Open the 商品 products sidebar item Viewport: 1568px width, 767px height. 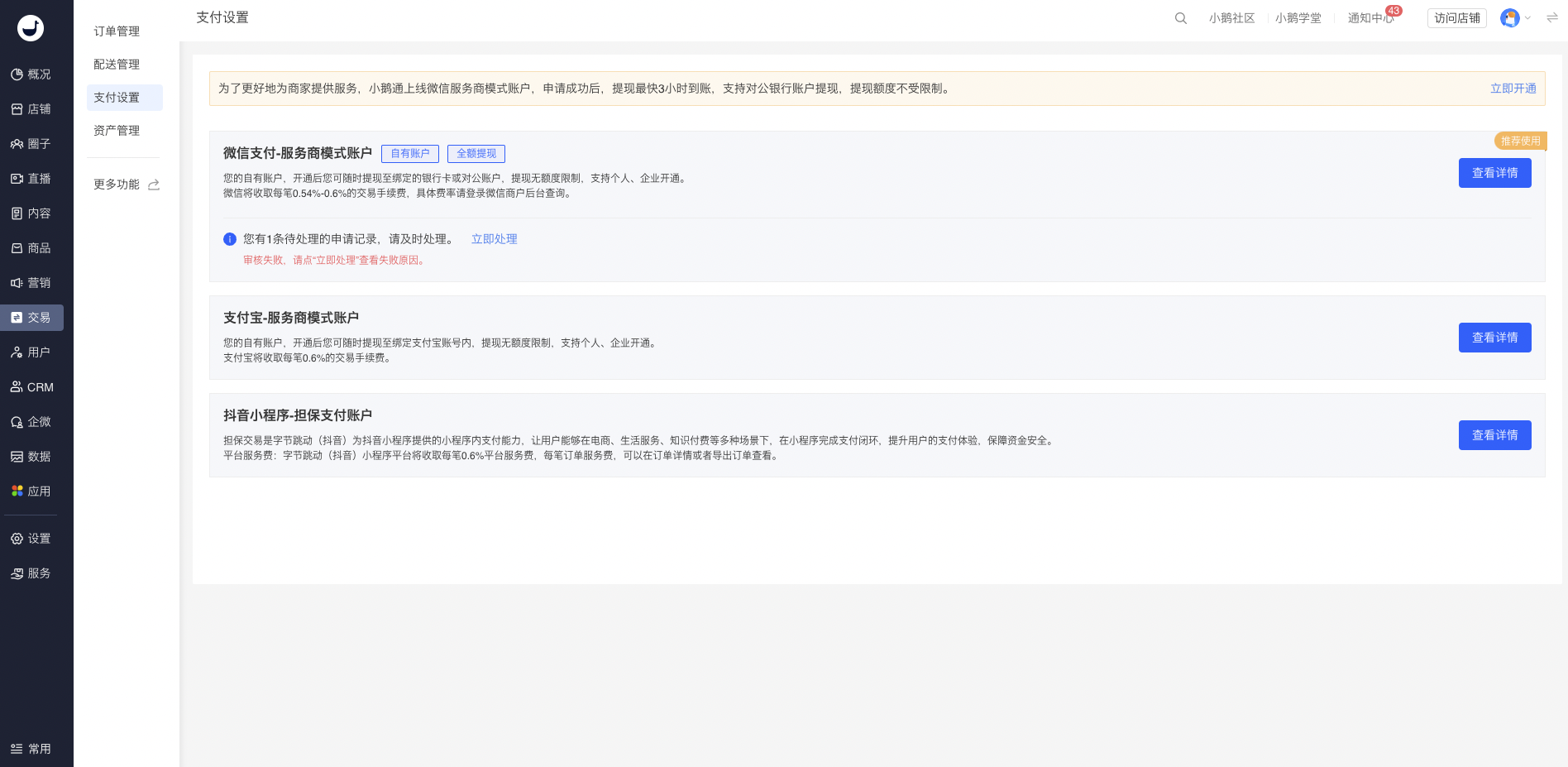31,248
